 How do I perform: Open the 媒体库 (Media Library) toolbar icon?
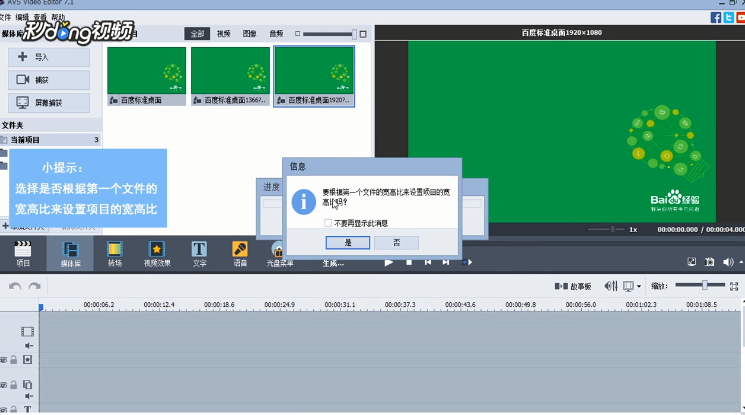tap(70, 254)
